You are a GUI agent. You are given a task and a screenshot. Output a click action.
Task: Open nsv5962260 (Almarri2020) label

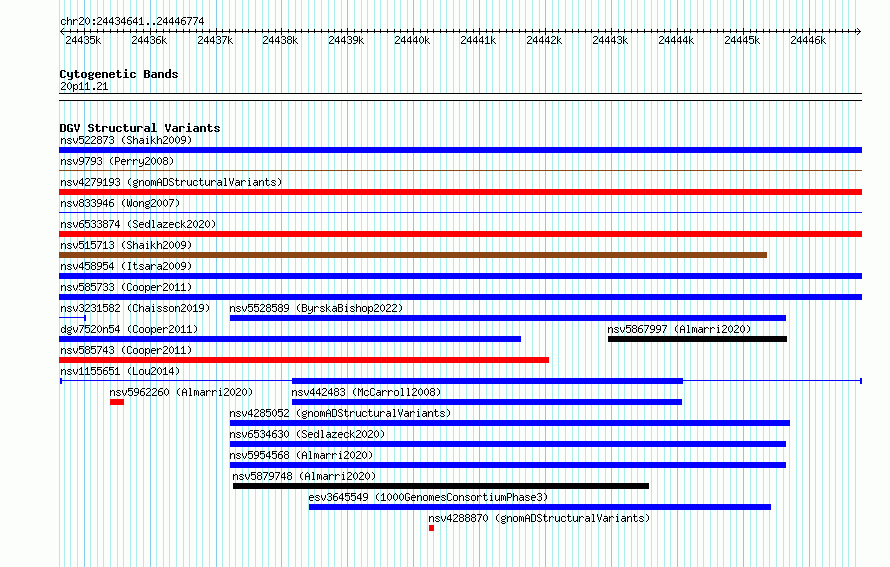click(x=181, y=392)
